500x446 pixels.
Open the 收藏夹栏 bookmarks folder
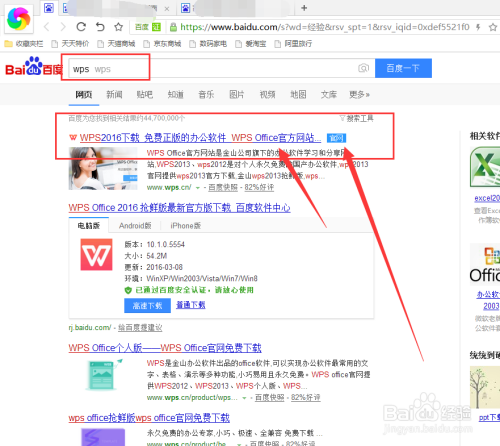click(x=24, y=44)
